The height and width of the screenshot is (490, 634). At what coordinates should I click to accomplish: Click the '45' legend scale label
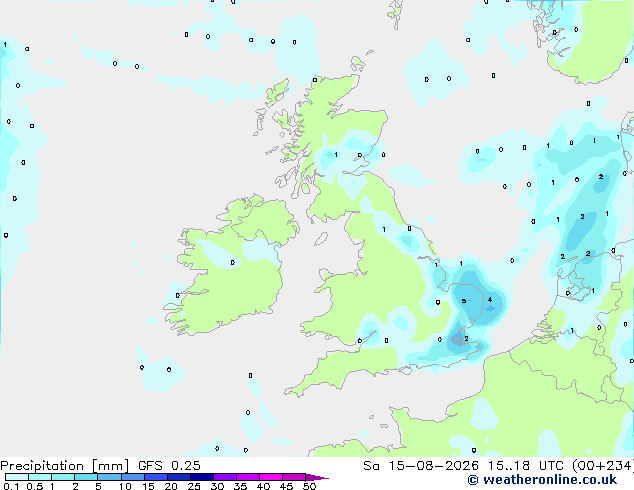coord(287,486)
